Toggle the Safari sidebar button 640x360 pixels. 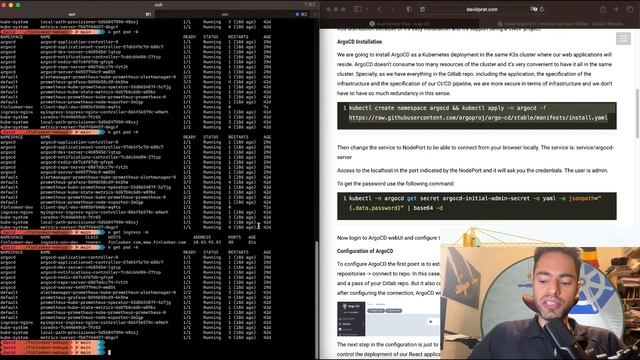tap(358, 9)
